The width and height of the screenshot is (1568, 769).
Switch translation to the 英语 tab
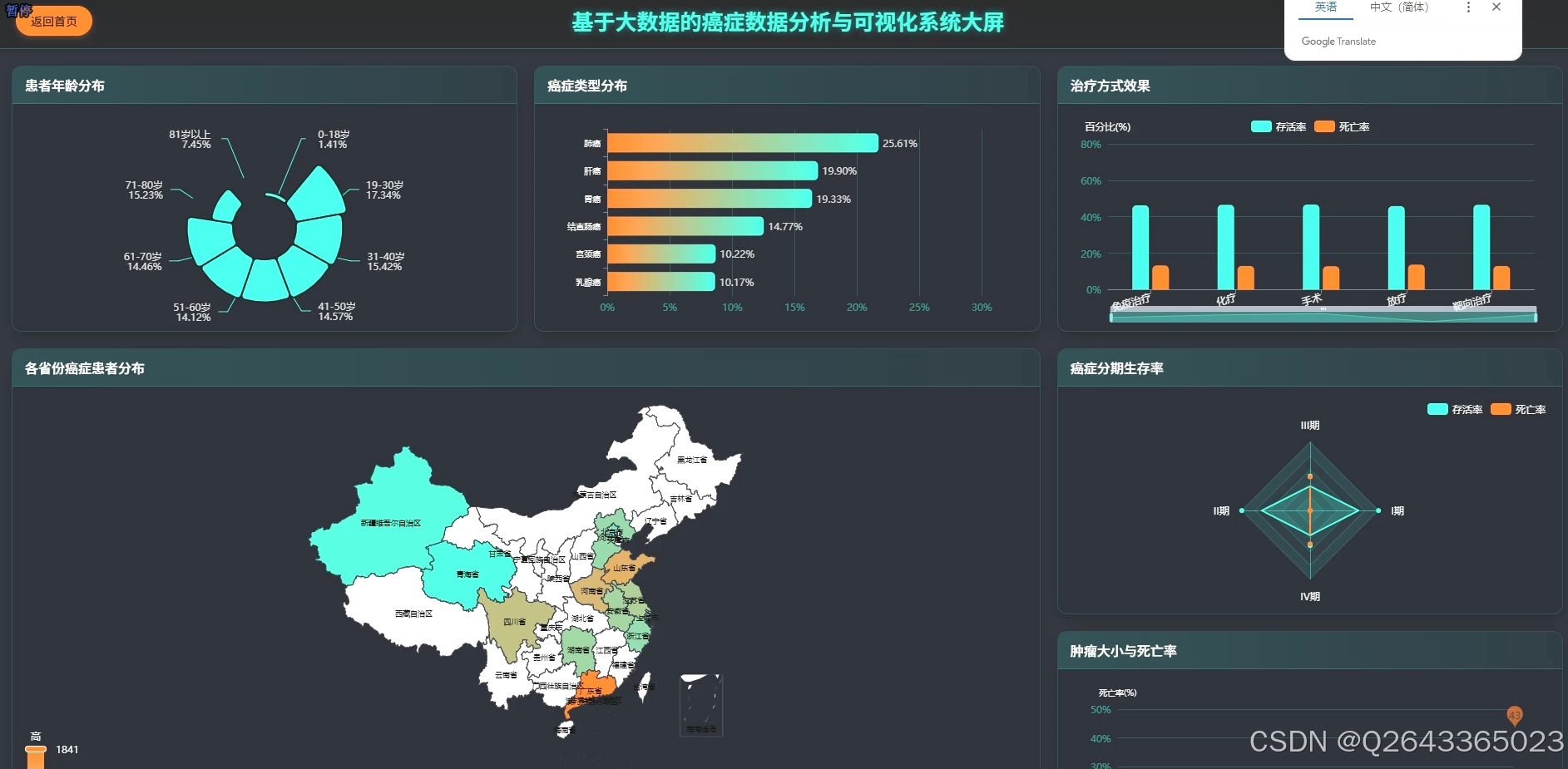[1326, 7]
